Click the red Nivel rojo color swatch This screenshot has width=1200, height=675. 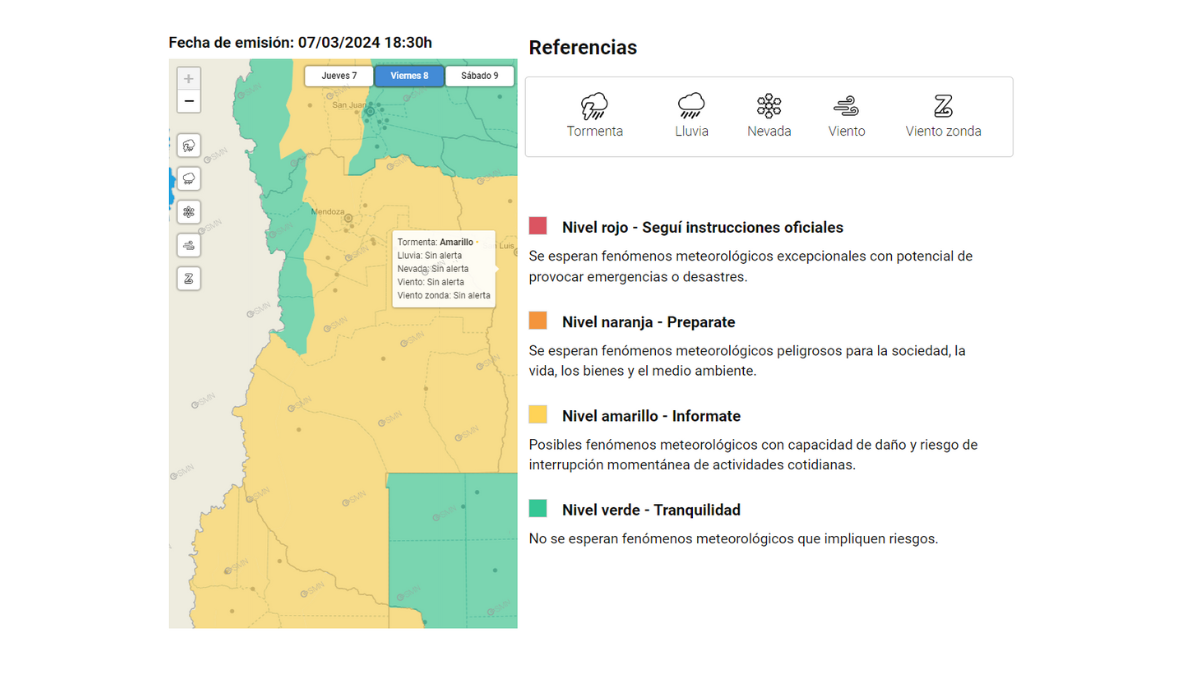pyautogui.click(x=537, y=226)
